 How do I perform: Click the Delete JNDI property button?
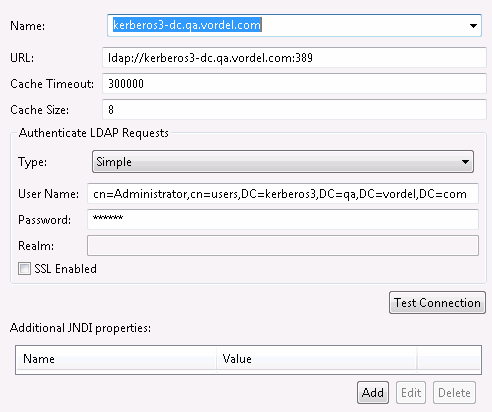point(454,393)
